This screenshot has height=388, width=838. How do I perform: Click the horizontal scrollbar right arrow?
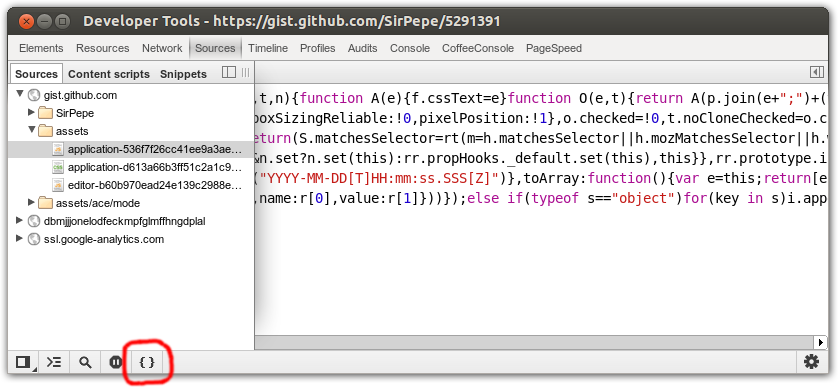(x=820, y=342)
